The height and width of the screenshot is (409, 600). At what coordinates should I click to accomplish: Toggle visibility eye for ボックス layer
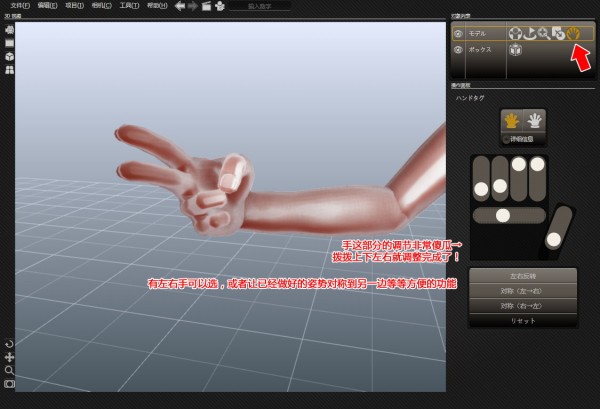tap(458, 49)
